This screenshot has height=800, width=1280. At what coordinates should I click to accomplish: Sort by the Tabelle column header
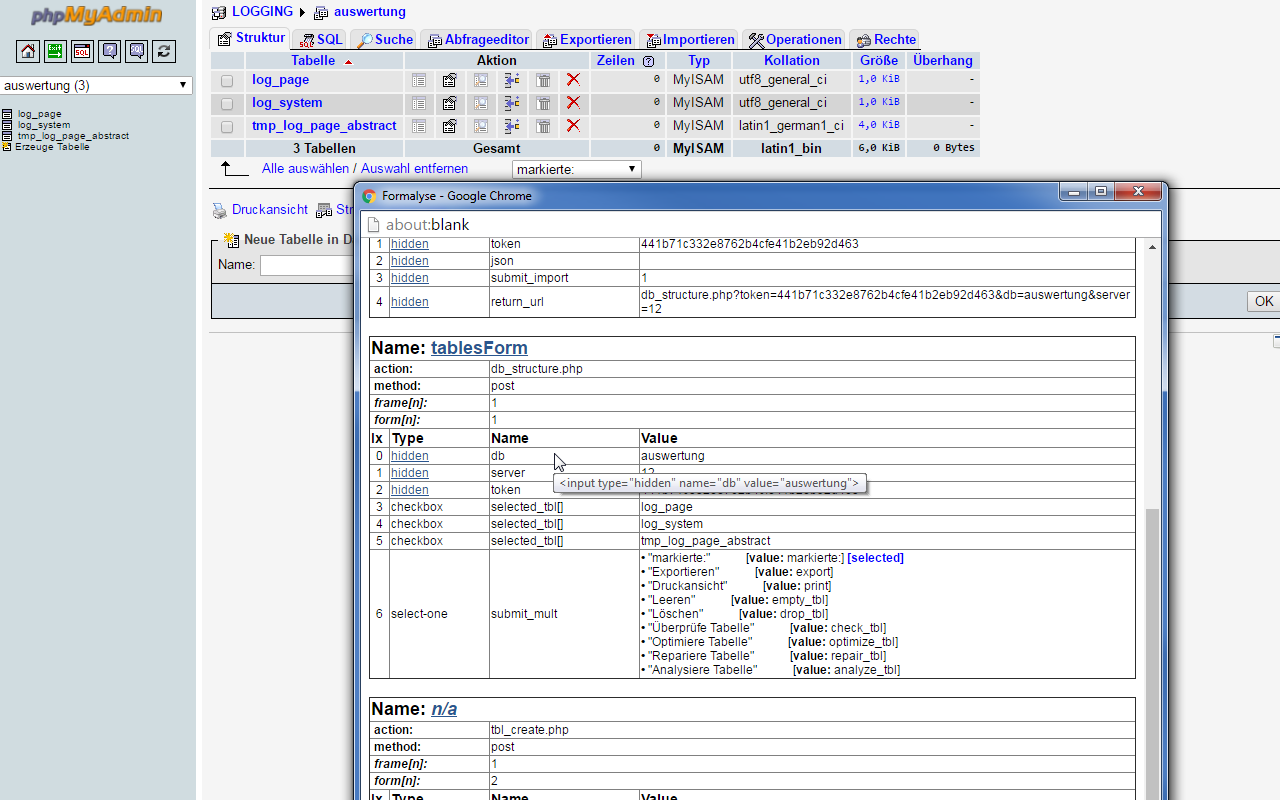(313, 61)
